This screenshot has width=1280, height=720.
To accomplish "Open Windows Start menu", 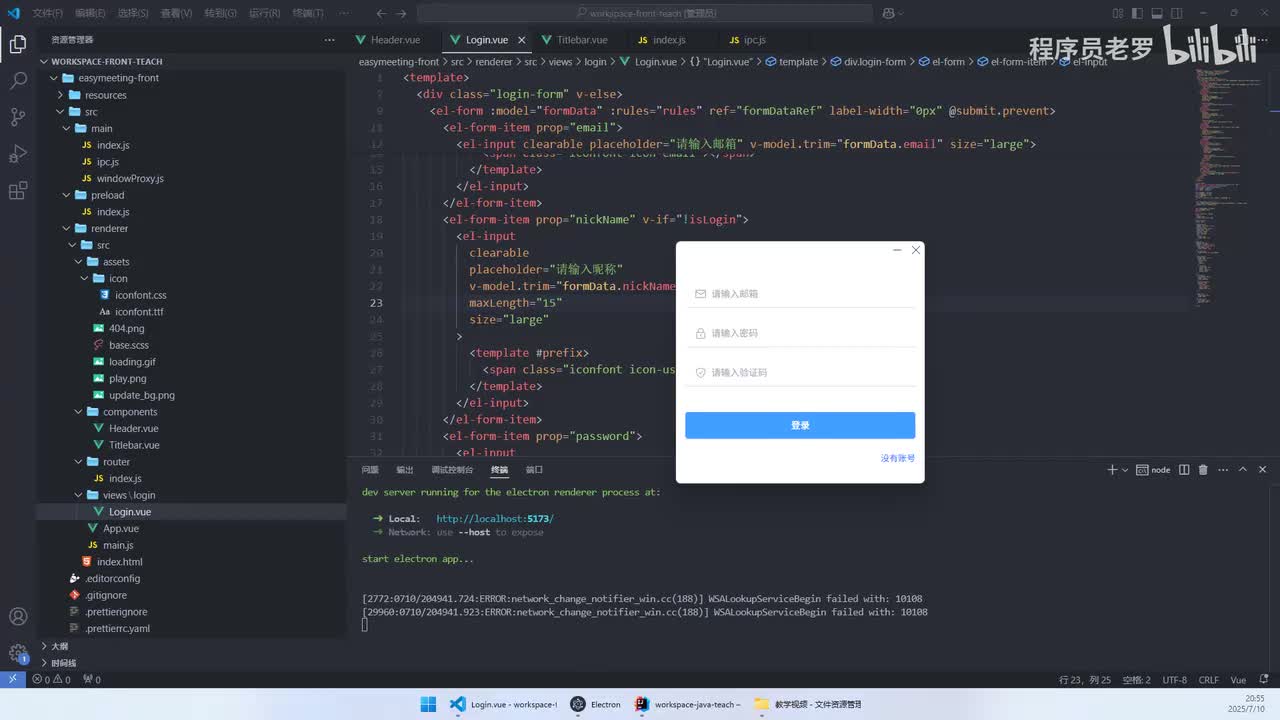I will point(428,704).
